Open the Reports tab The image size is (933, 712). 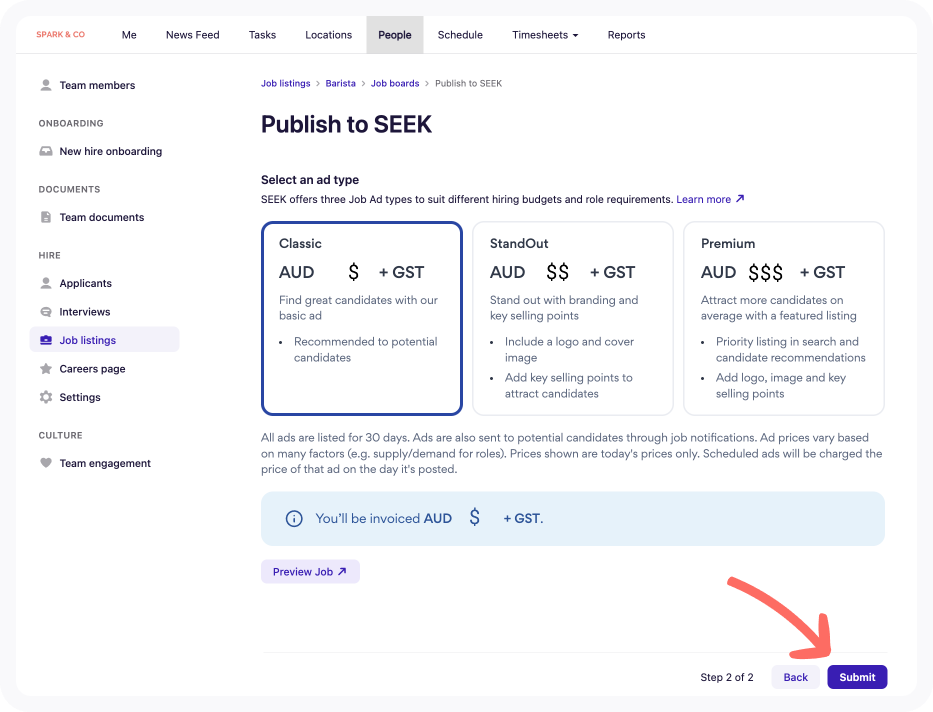click(627, 34)
